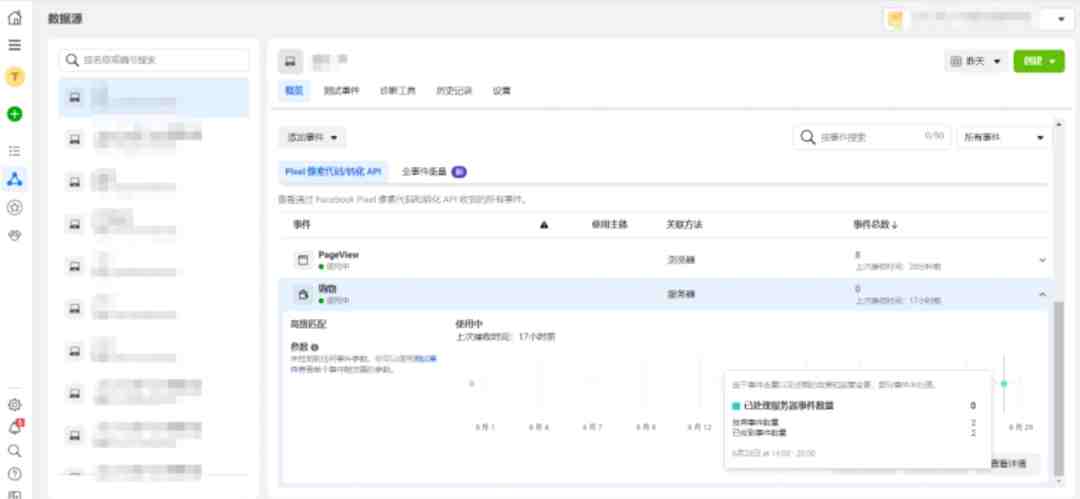Viewport: 1080px width, 499px height.
Task: Open the hamburger menu icon
Action: tap(14, 45)
